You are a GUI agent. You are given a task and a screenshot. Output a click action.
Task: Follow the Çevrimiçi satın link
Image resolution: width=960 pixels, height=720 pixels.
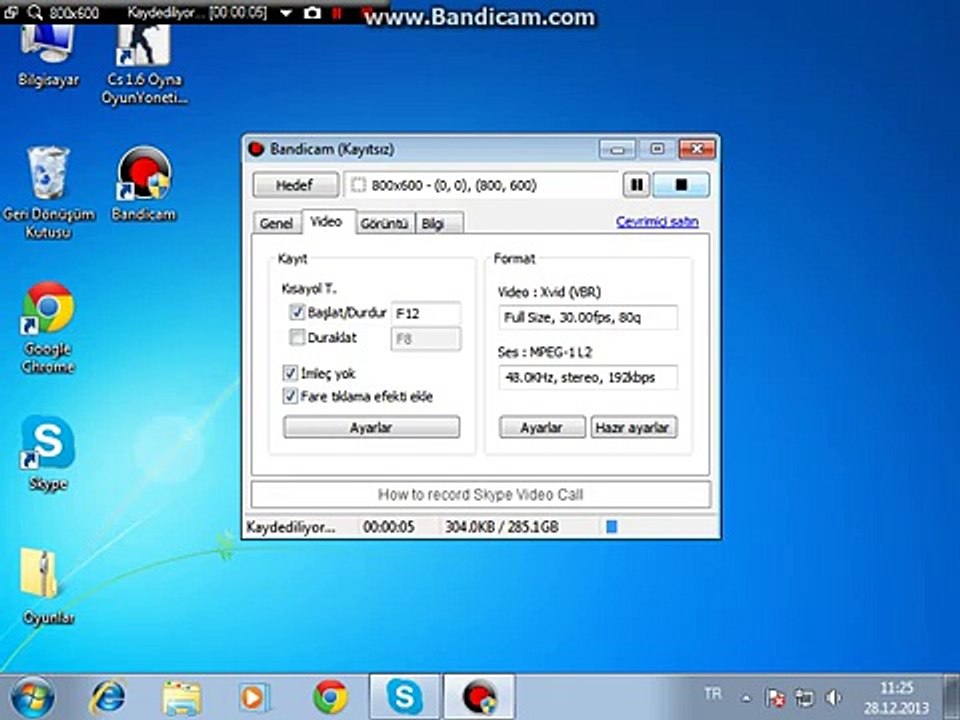pos(657,222)
